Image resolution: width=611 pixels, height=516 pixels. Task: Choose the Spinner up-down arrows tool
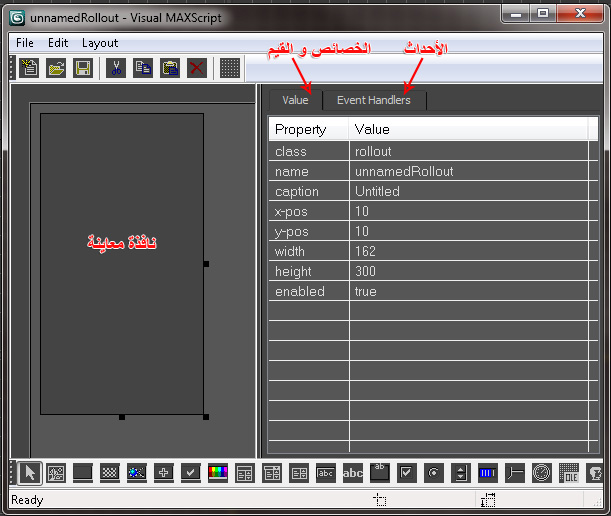coord(461,473)
